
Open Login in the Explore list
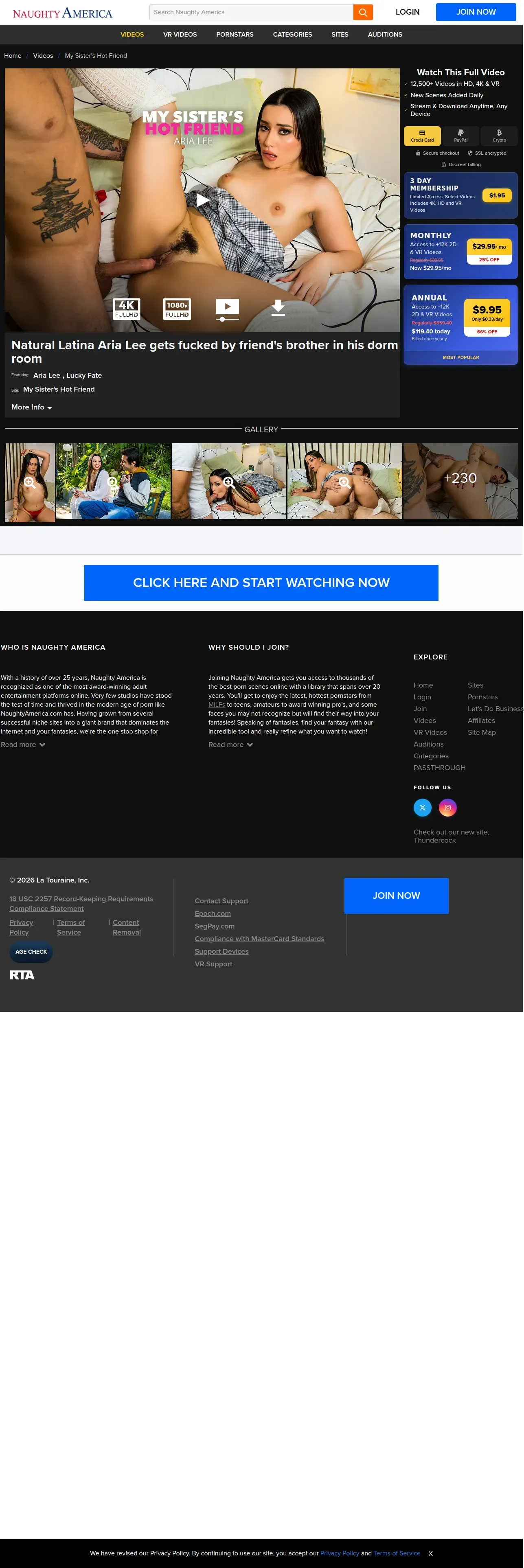(x=423, y=698)
